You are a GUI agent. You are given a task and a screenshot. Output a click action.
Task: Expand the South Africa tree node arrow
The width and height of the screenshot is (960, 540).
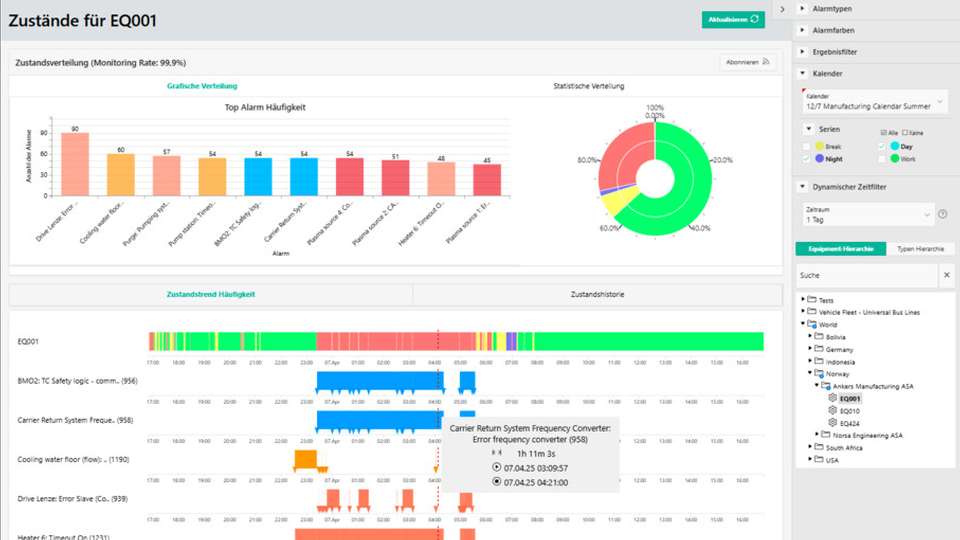pyautogui.click(x=810, y=447)
